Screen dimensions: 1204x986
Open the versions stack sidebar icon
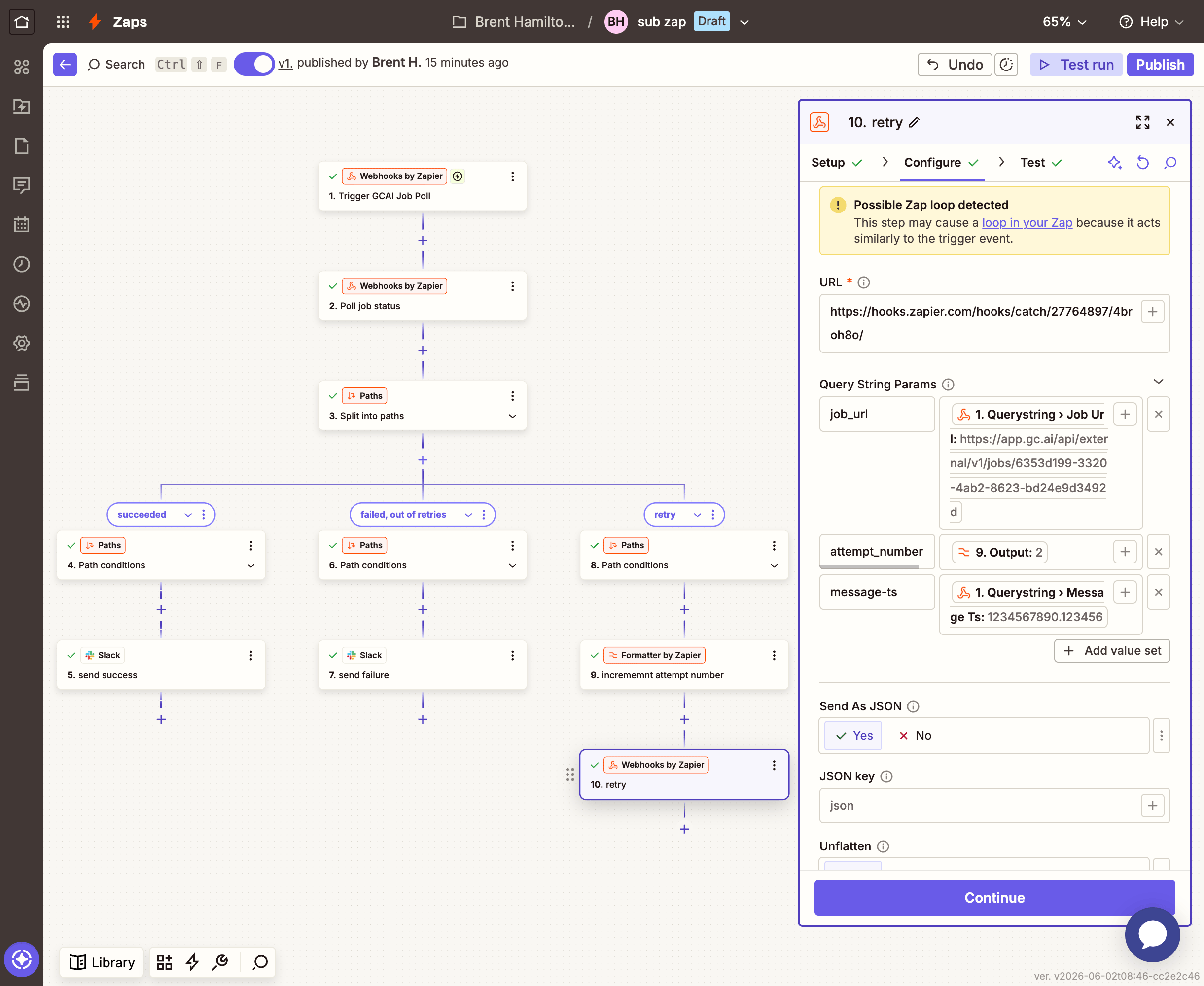click(x=22, y=383)
